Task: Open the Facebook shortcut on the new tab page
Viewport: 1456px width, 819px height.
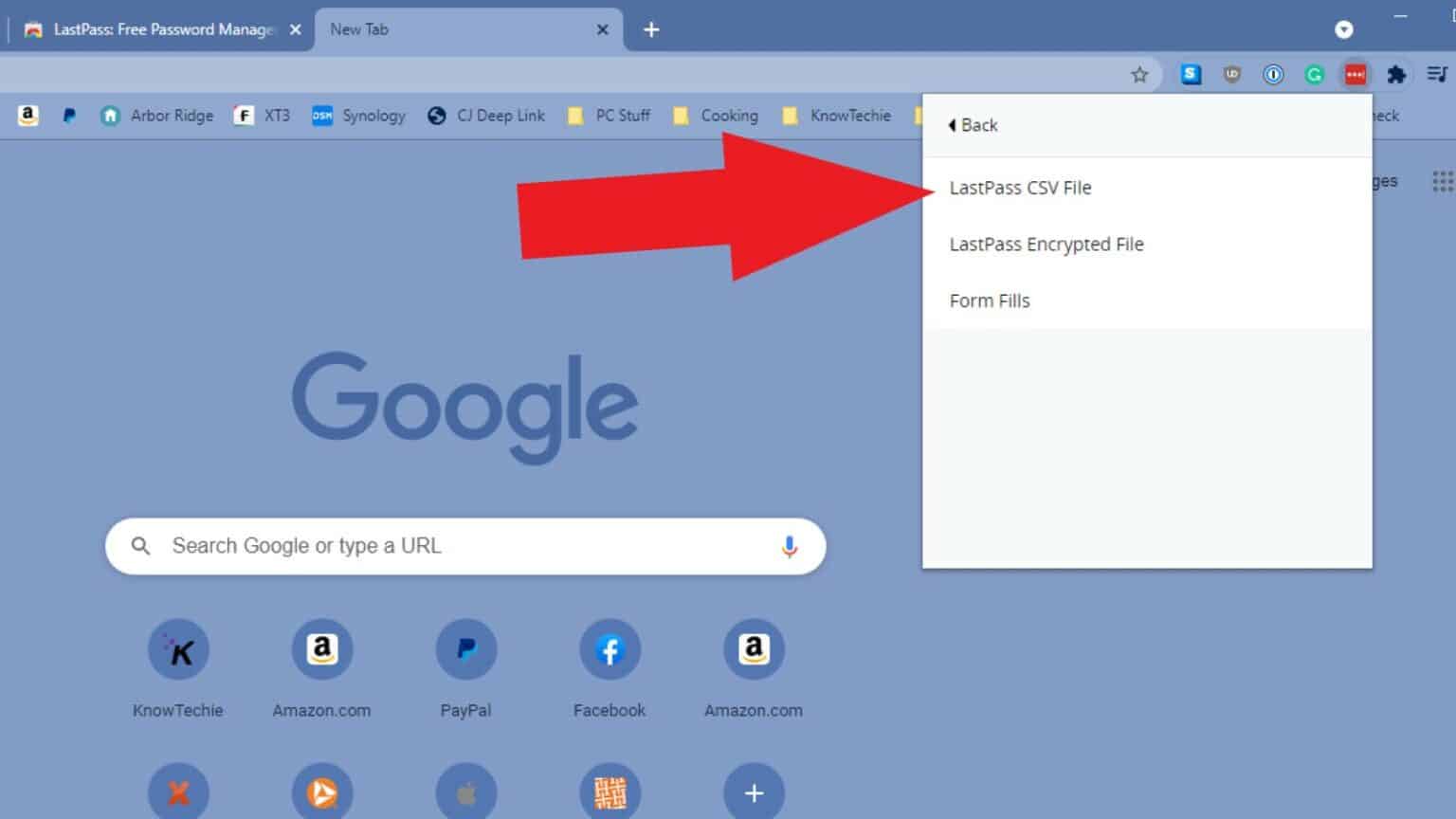Action: coord(610,649)
